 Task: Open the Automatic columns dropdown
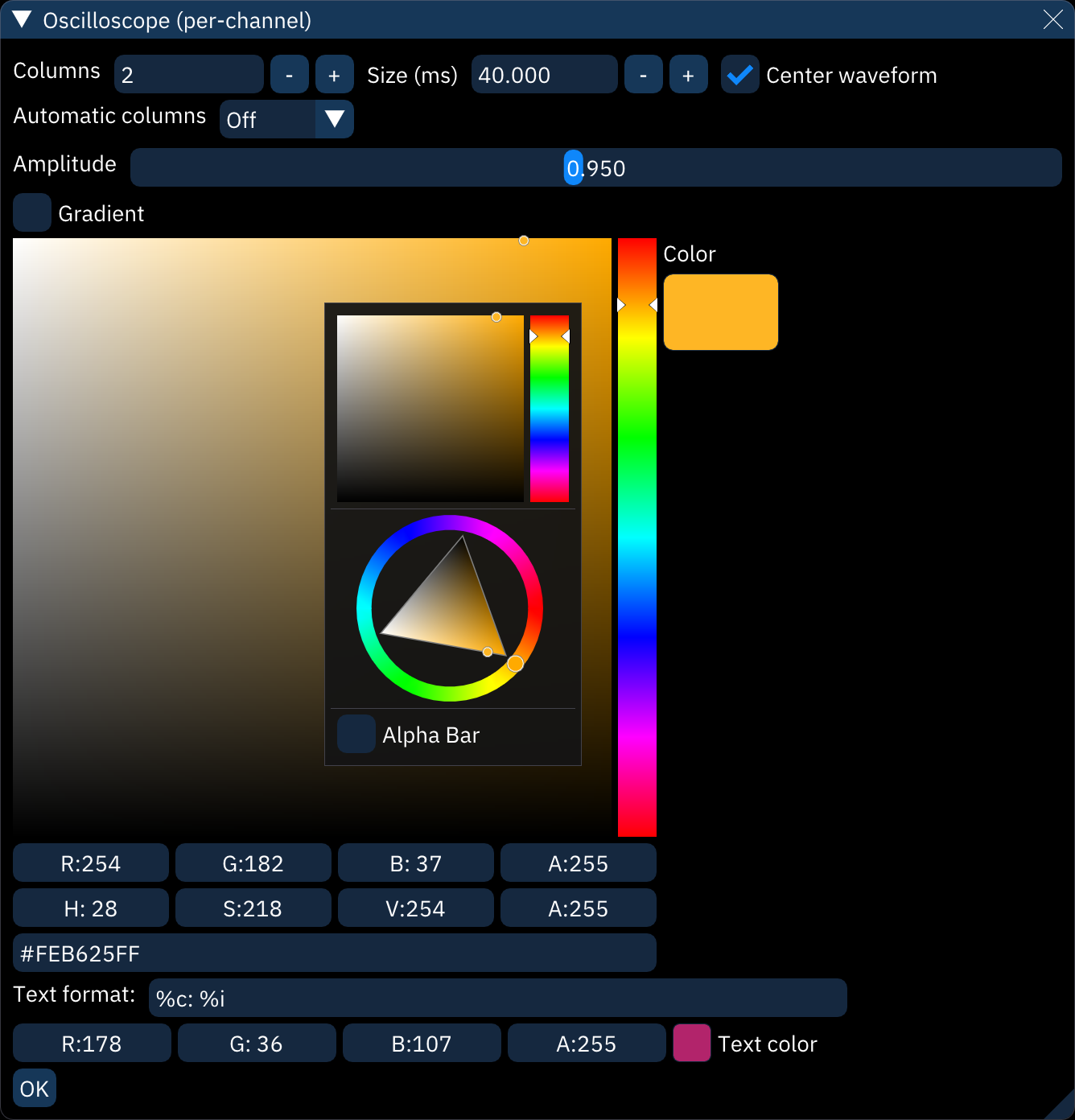click(x=286, y=119)
